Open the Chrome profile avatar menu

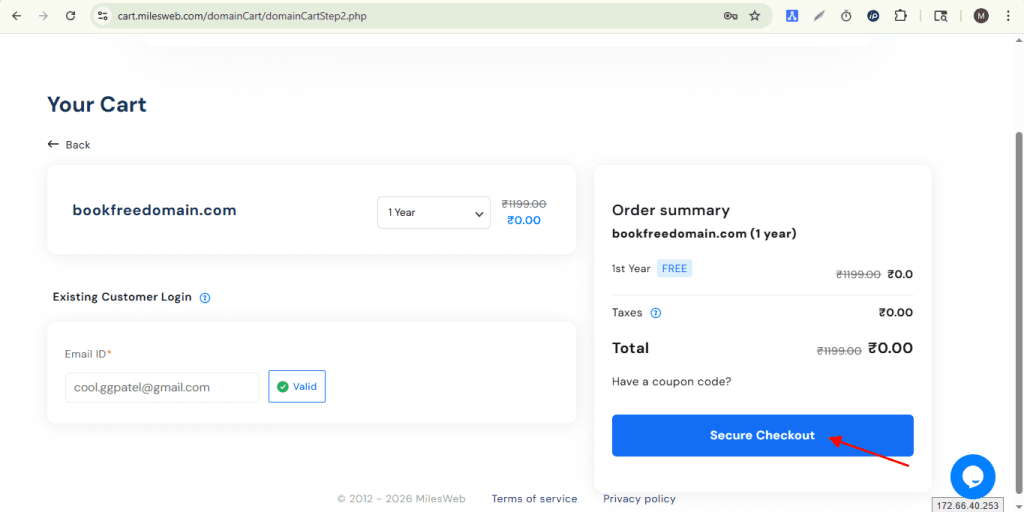981,16
